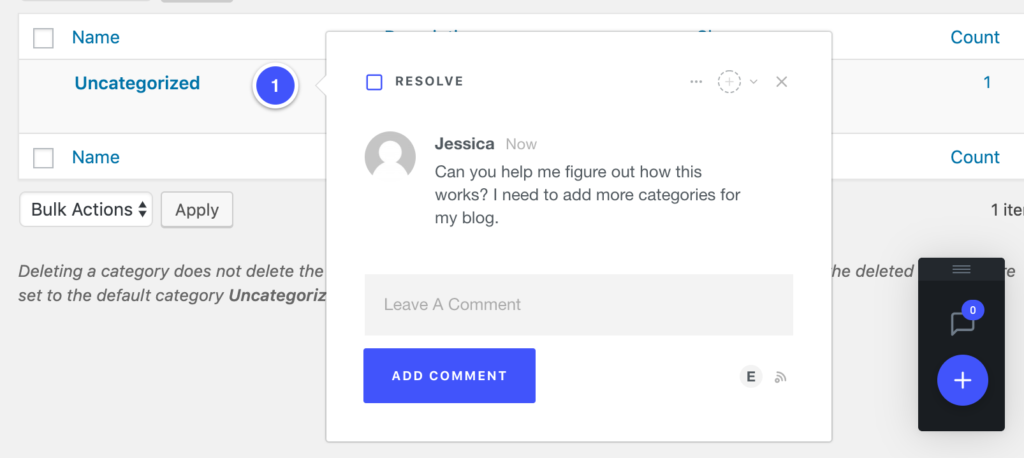Click the Apply button

pos(197,210)
